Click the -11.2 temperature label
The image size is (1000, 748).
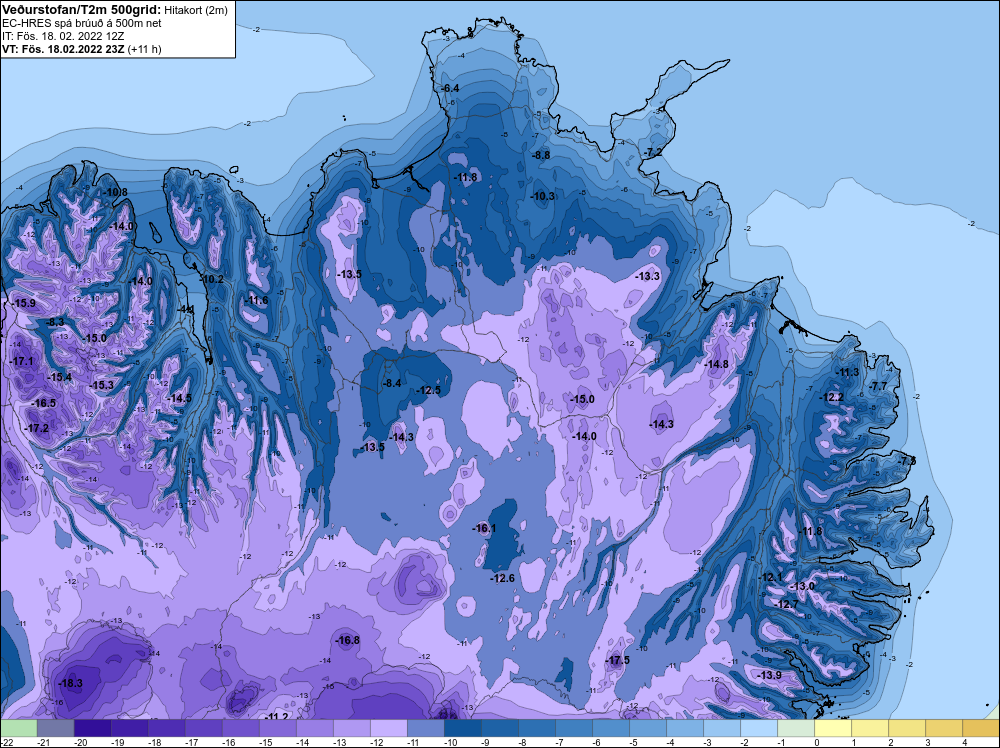(277, 717)
